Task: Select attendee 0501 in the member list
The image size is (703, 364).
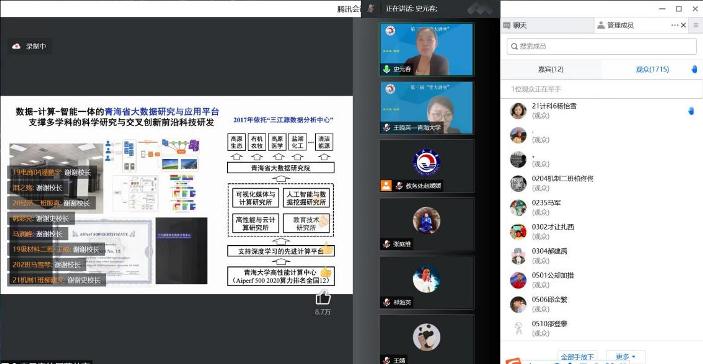Action: click(x=601, y=280)
